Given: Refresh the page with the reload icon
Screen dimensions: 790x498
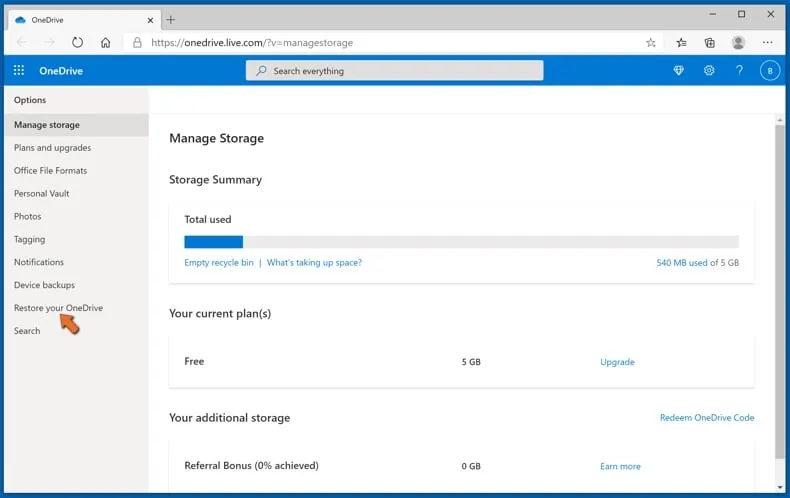Looking at the screenshot, I should (77, 43).
